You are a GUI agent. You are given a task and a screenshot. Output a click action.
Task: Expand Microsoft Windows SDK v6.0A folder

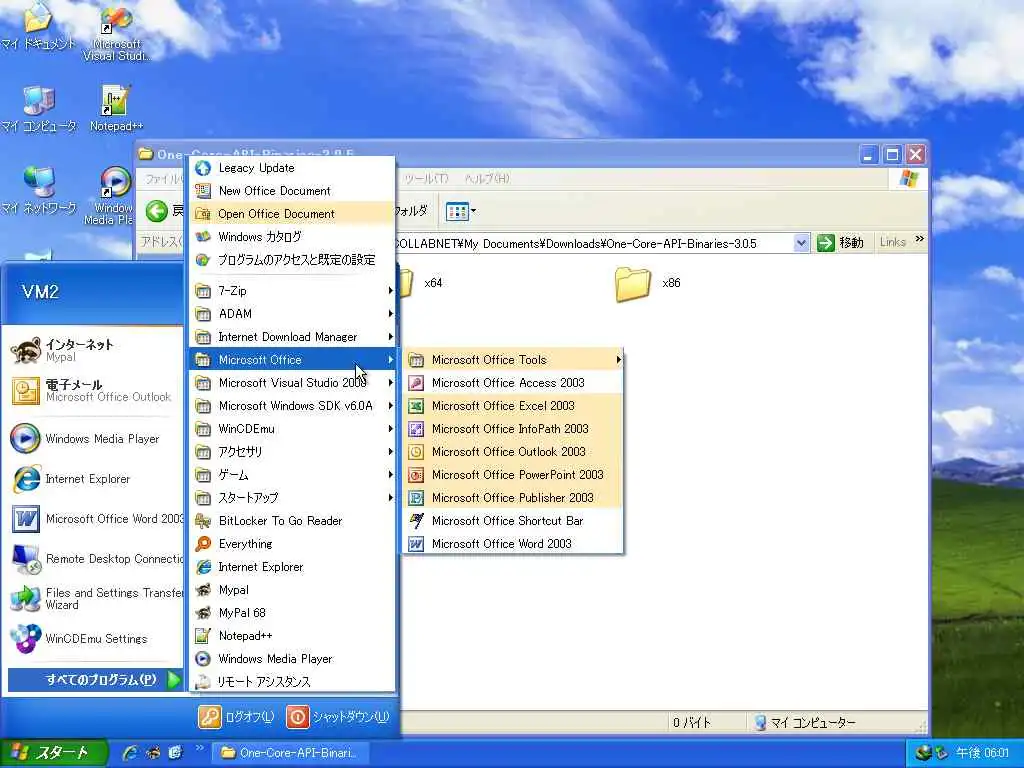[292, 406]
